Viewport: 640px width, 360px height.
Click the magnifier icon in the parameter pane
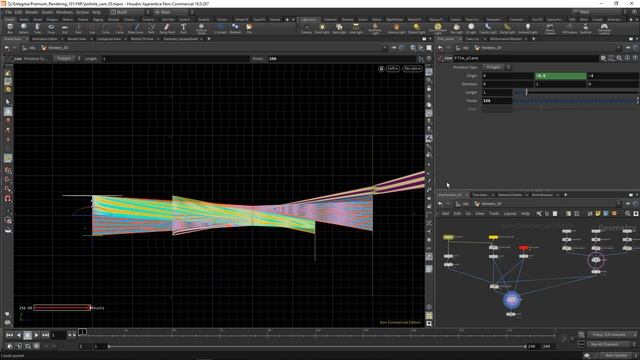pyautogui.click(x=619, y=58)
